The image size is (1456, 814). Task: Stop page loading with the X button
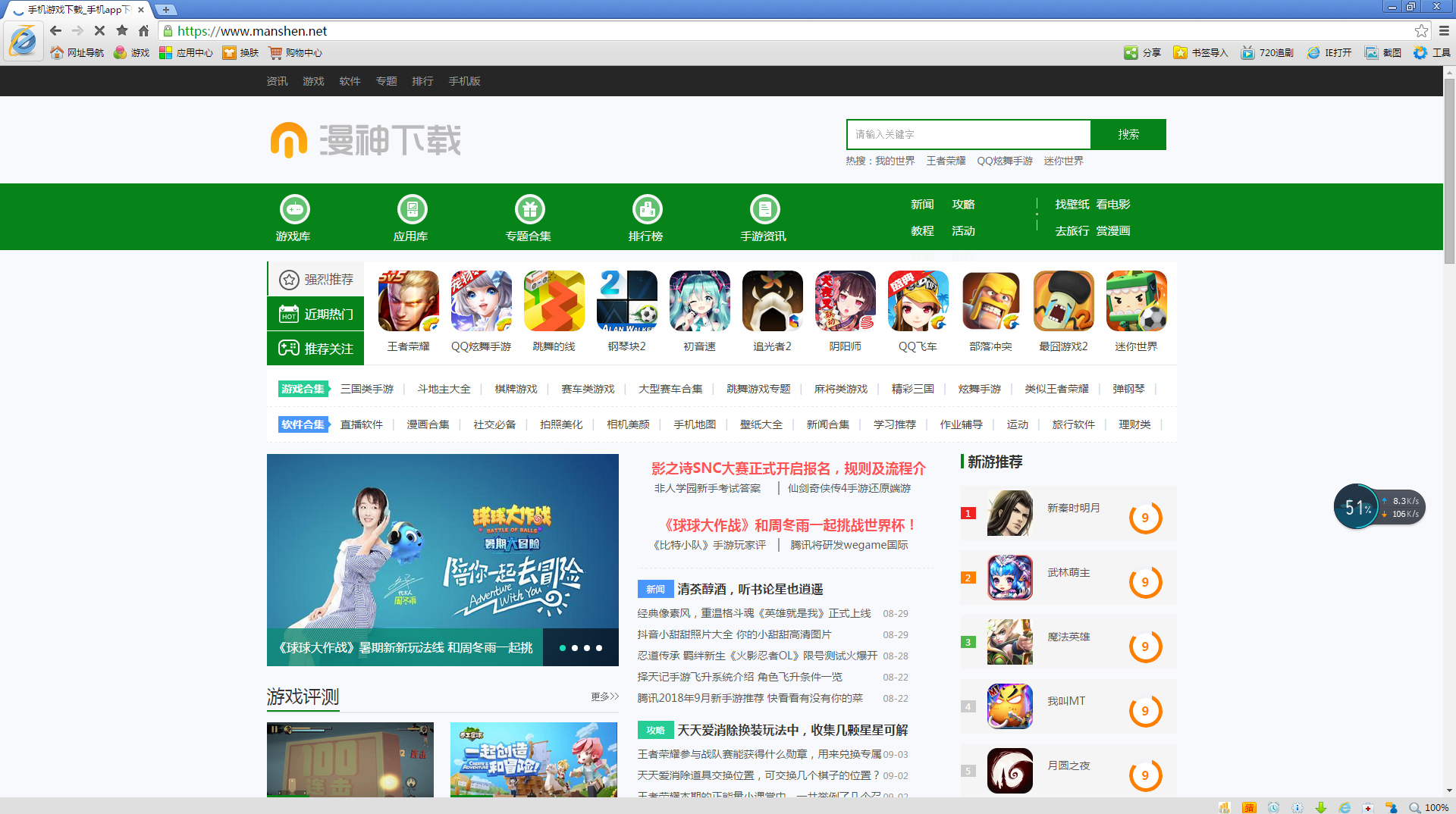point(99,31)
